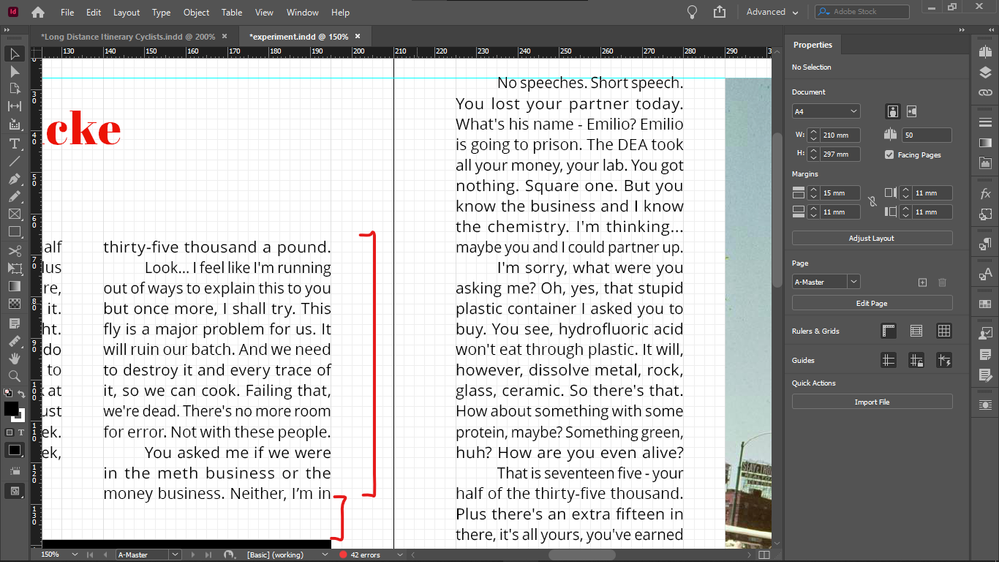The width and height of the screenshot is (999, 562).
Task: Toggle Show Rulers button
Action: 888,331
